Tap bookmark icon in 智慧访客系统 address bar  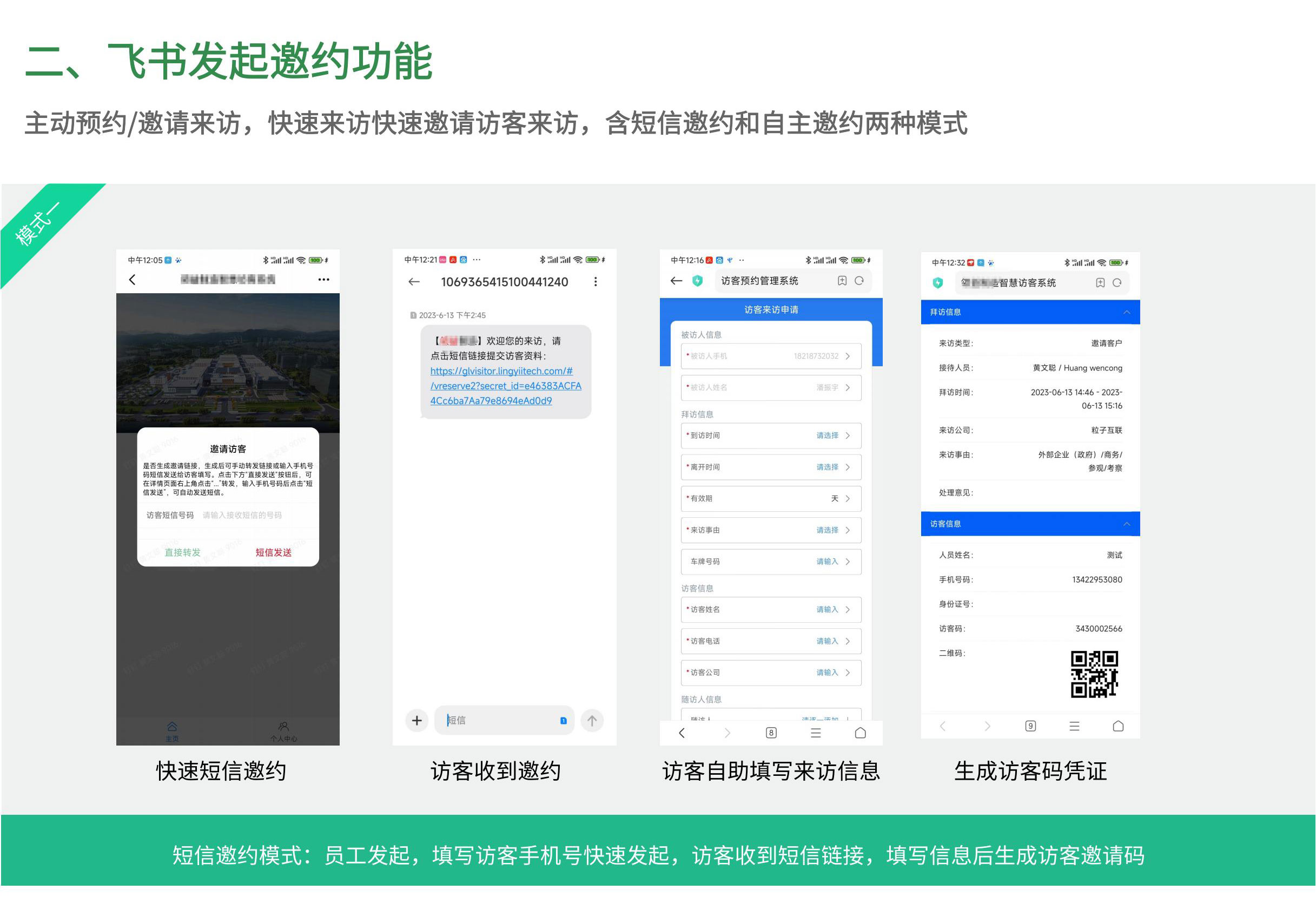1100,282
